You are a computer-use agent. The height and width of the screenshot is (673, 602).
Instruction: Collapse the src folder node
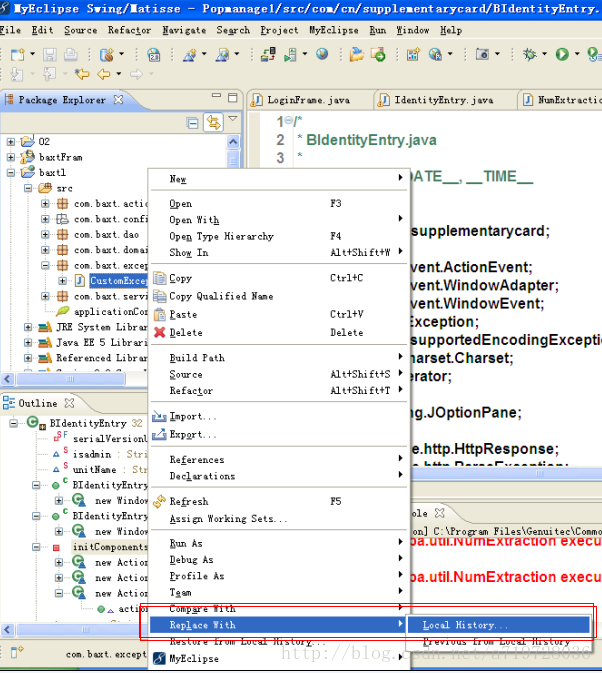28,188
